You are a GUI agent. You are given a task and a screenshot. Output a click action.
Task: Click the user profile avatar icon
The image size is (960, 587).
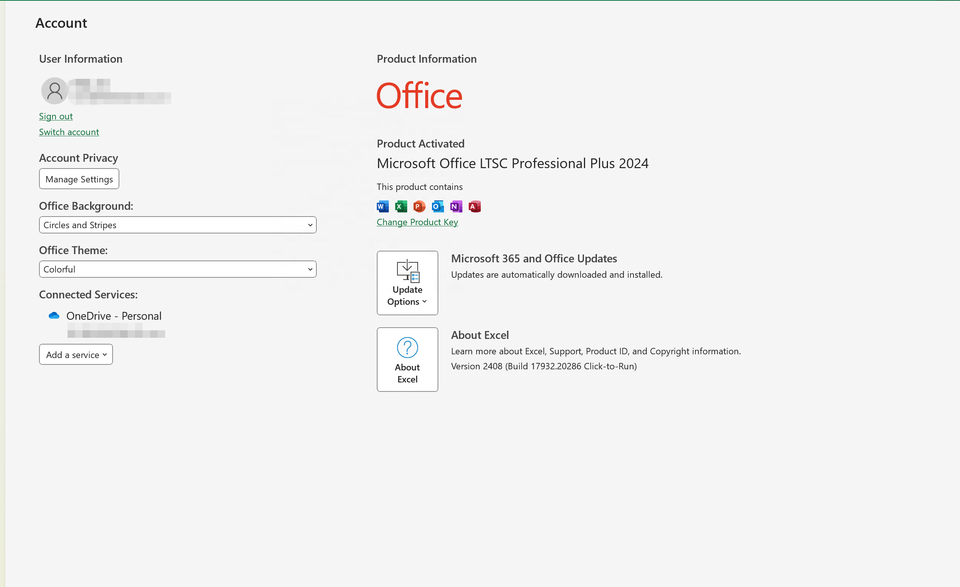(x=54, y=91)
